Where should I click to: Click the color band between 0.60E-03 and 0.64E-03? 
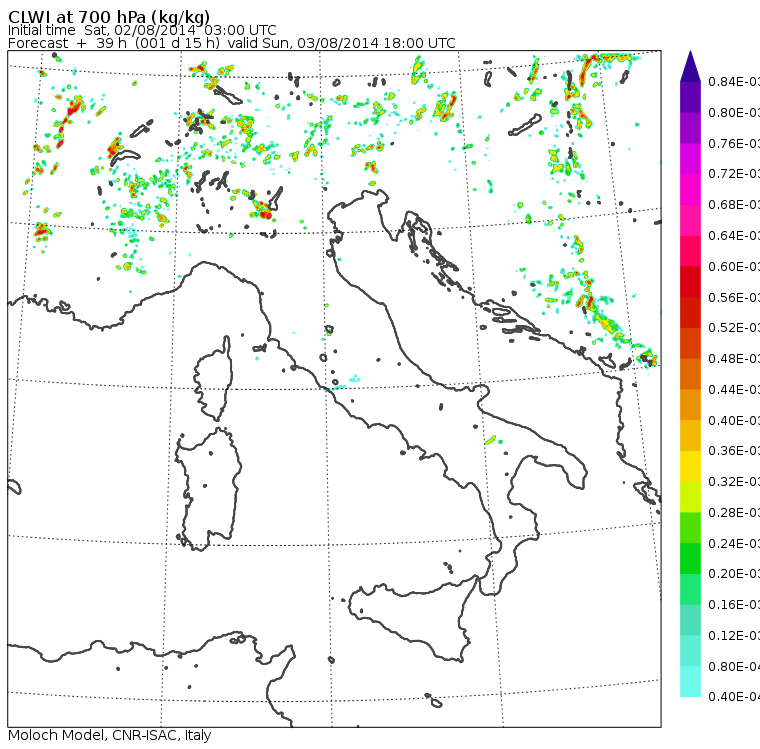click(x=690, y=251)
